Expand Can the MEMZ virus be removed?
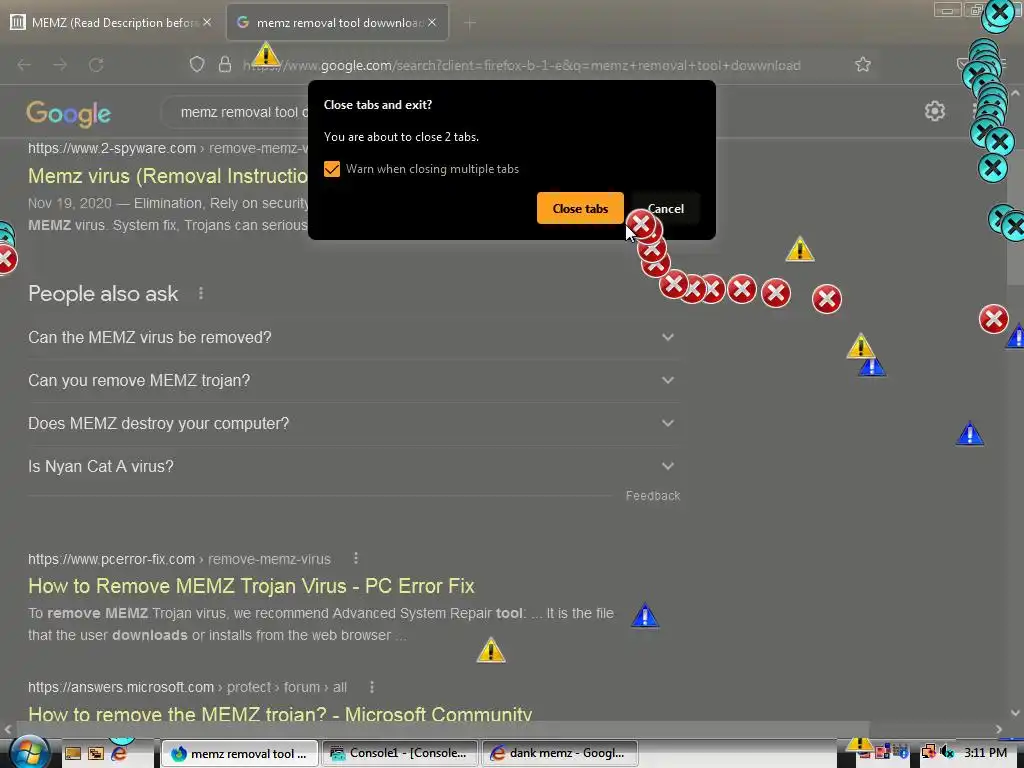Screen dimensions: 1024x768 pyautogui.click(x=353, y=338)
